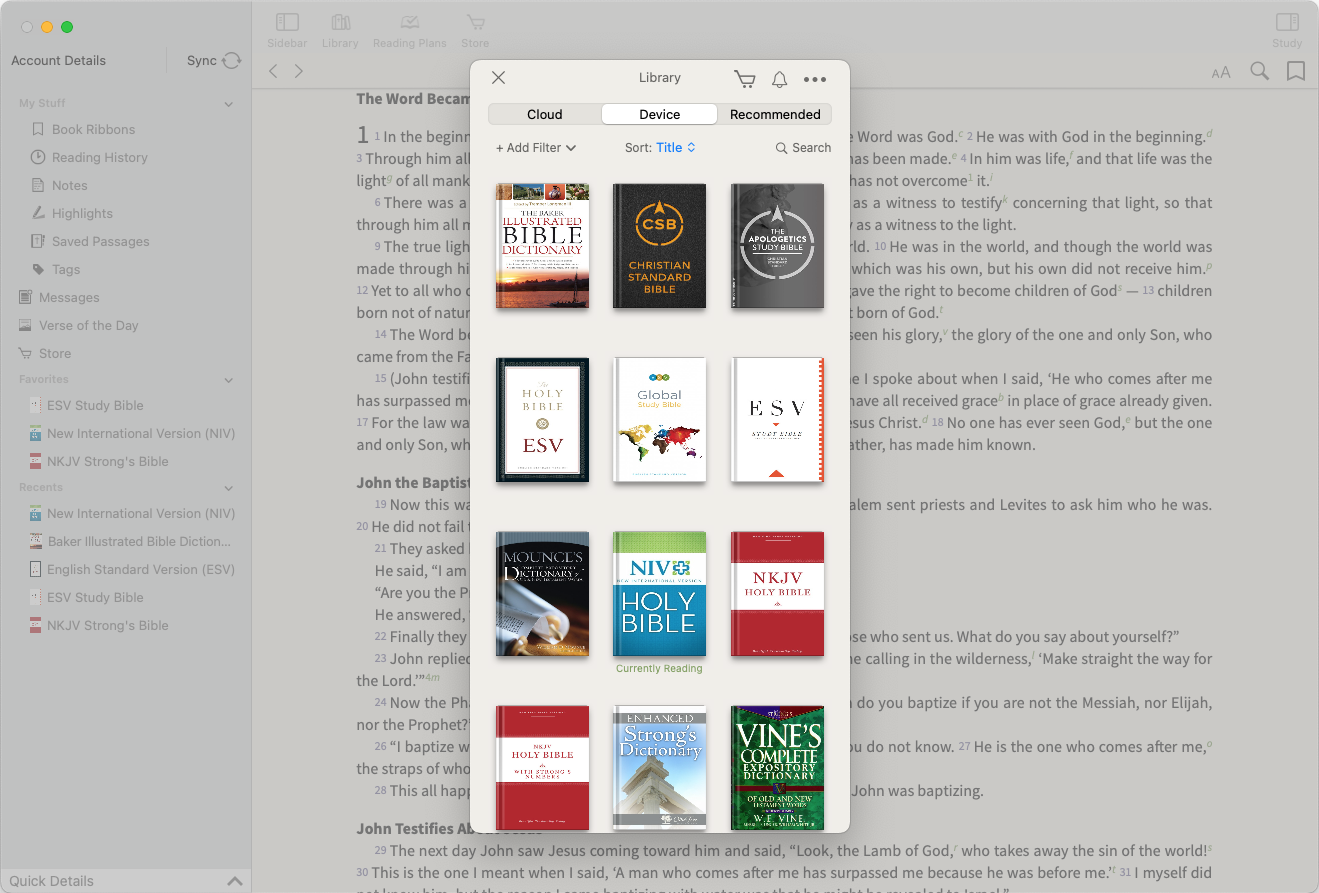
Task: Change the sort order Title dropdown
Action: pyautogui.click(x=675, y=147)
